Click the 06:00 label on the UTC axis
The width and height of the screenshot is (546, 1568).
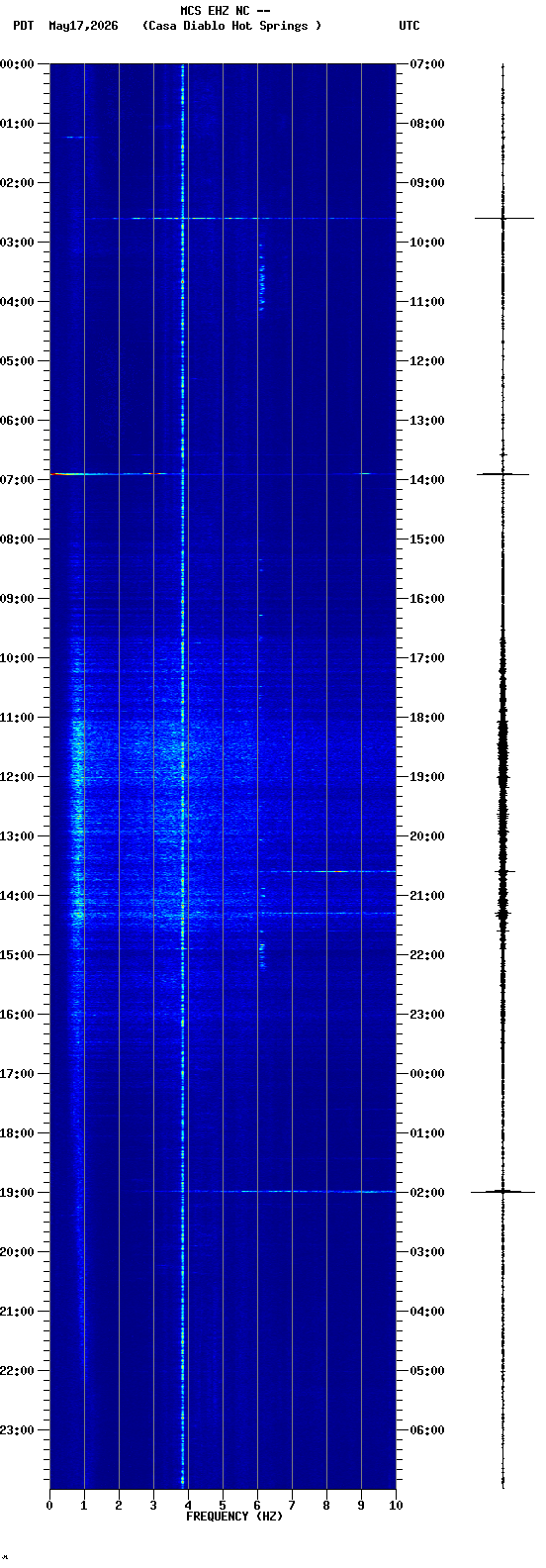pos(427,1430)
